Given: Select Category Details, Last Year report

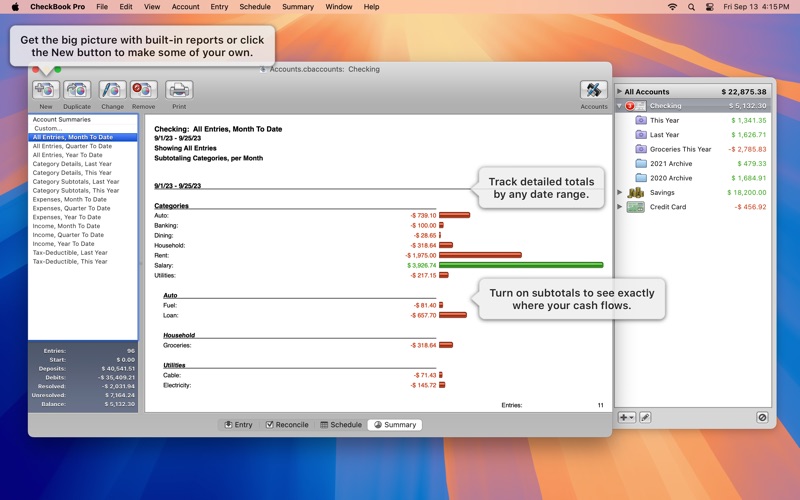Looking at the screenshot, I should [83, 164].
